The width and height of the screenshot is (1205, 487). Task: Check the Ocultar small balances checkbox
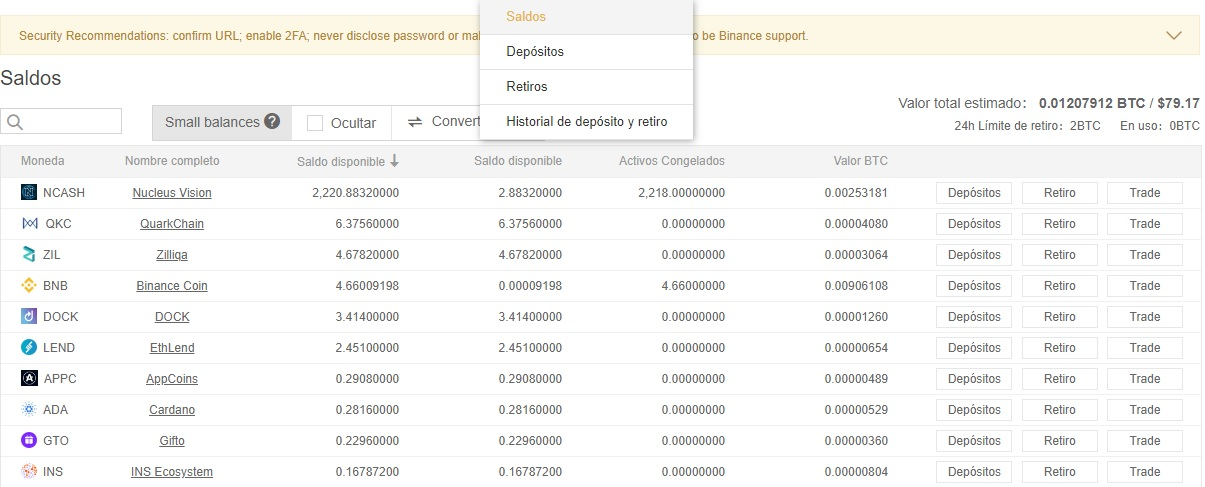(315, 123)
